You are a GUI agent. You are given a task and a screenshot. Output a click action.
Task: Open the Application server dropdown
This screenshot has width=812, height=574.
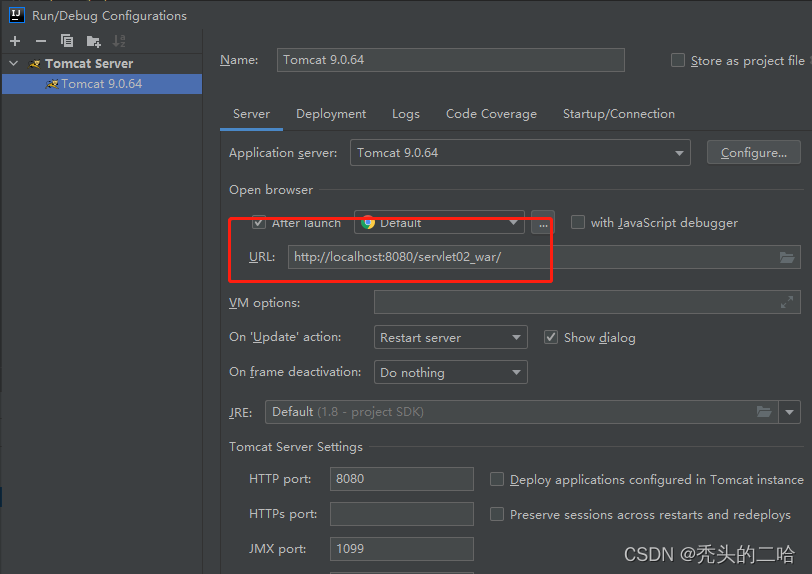(520, 153)
